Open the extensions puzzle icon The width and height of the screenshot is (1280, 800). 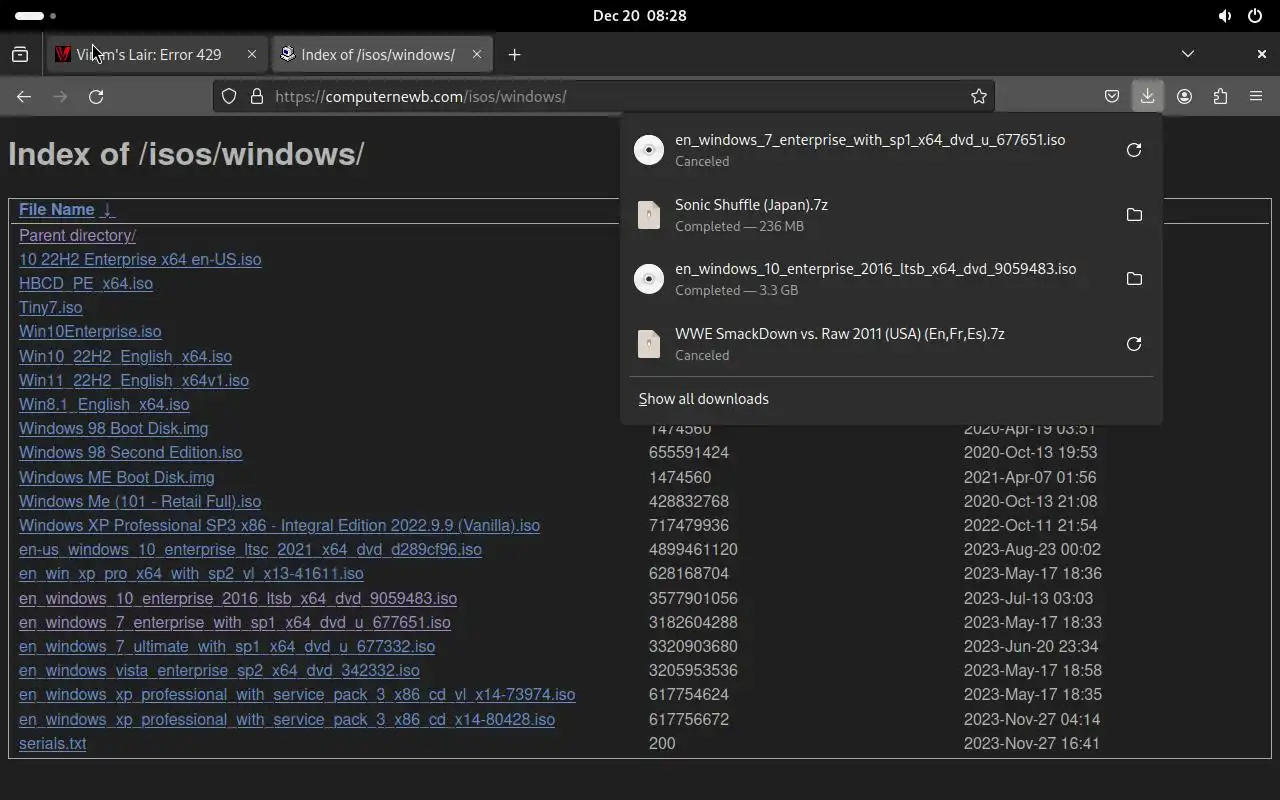[x=1220, y=97]
